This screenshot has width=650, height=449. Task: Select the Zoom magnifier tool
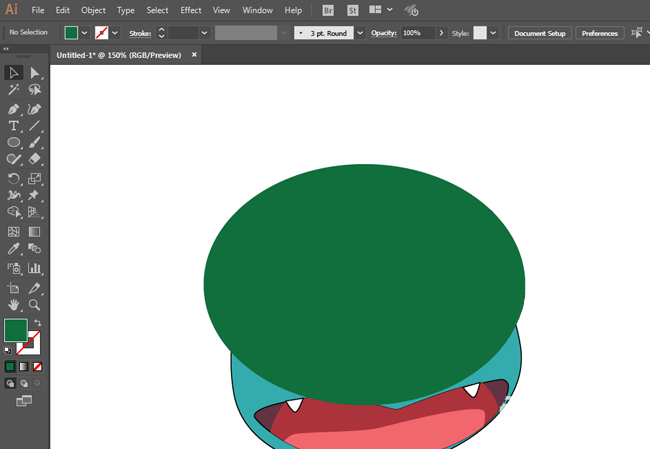[x=35, y=304]
